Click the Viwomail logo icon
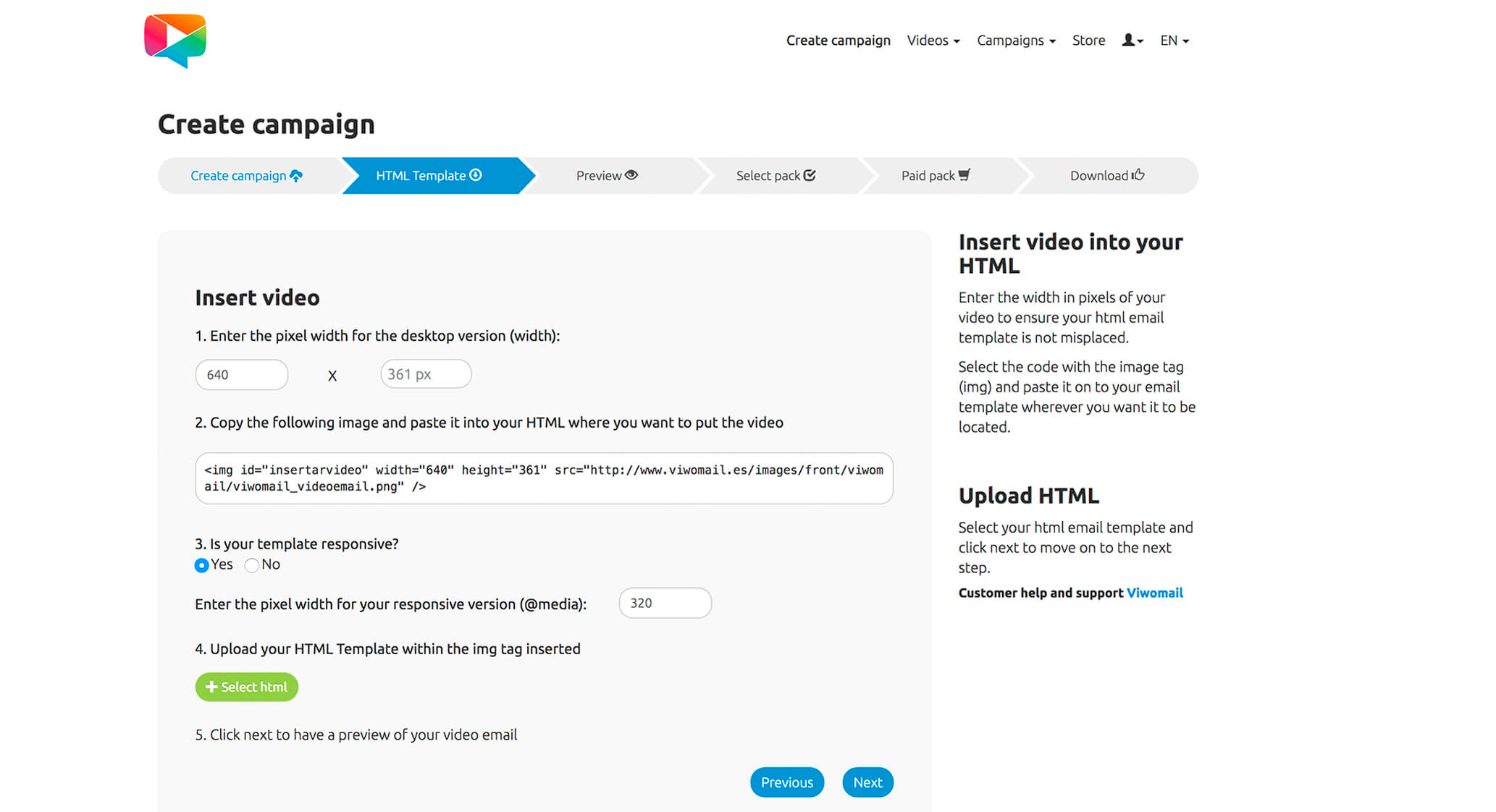 tap(175, 41)
